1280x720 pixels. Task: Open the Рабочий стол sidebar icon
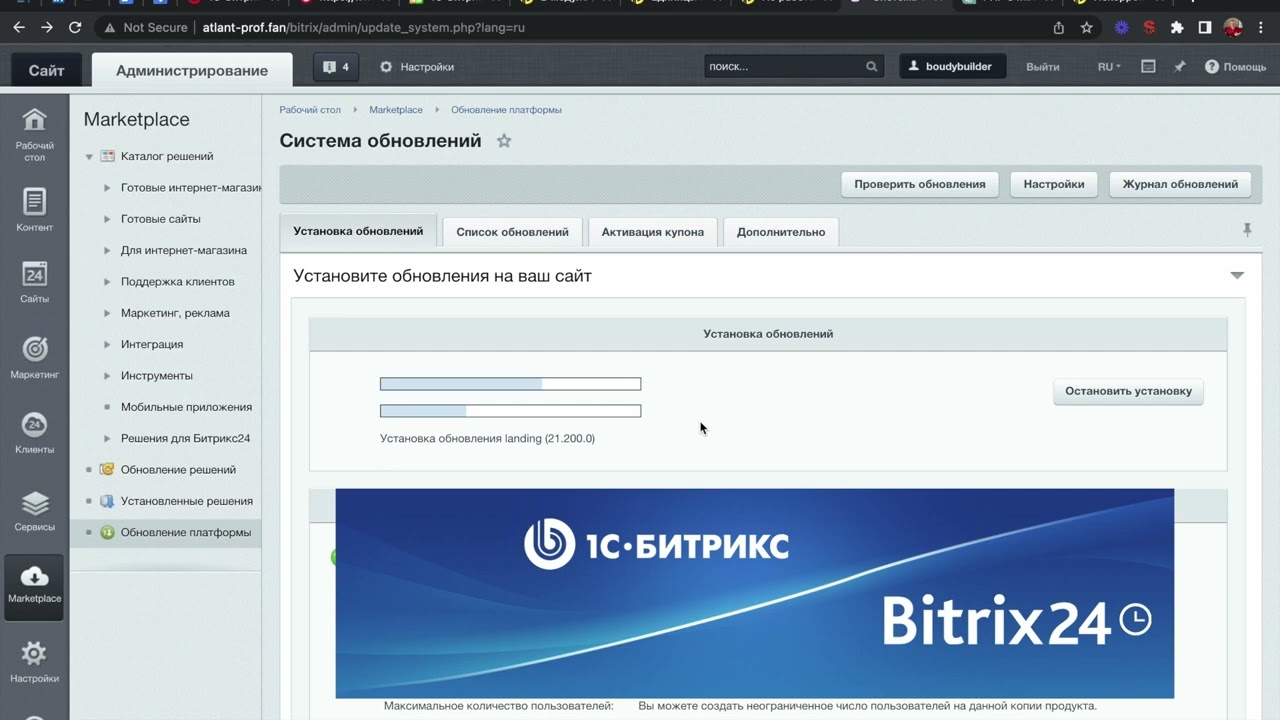pos(34,134)
